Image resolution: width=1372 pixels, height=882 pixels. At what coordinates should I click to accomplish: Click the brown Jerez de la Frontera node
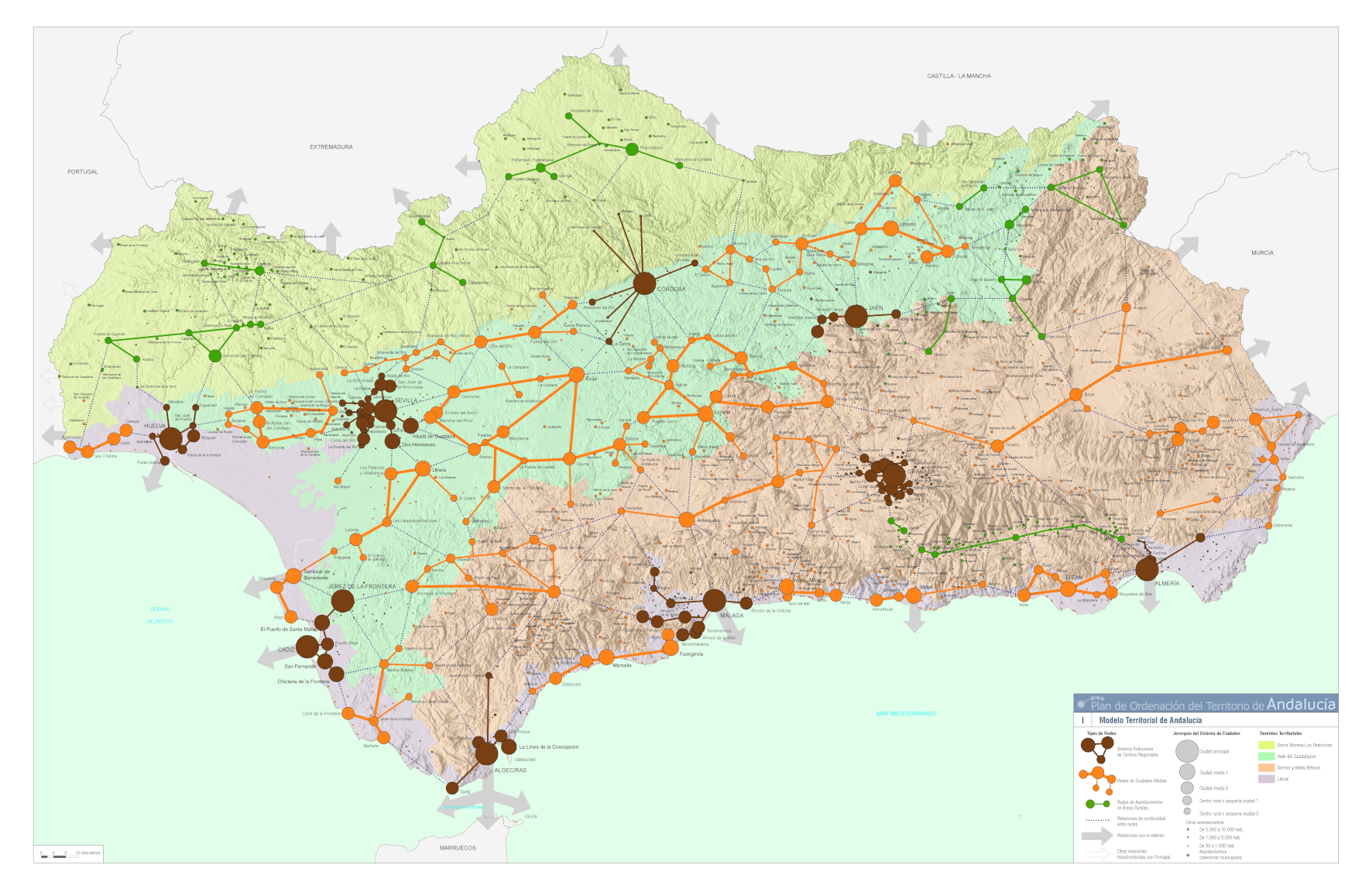point(342,600)
